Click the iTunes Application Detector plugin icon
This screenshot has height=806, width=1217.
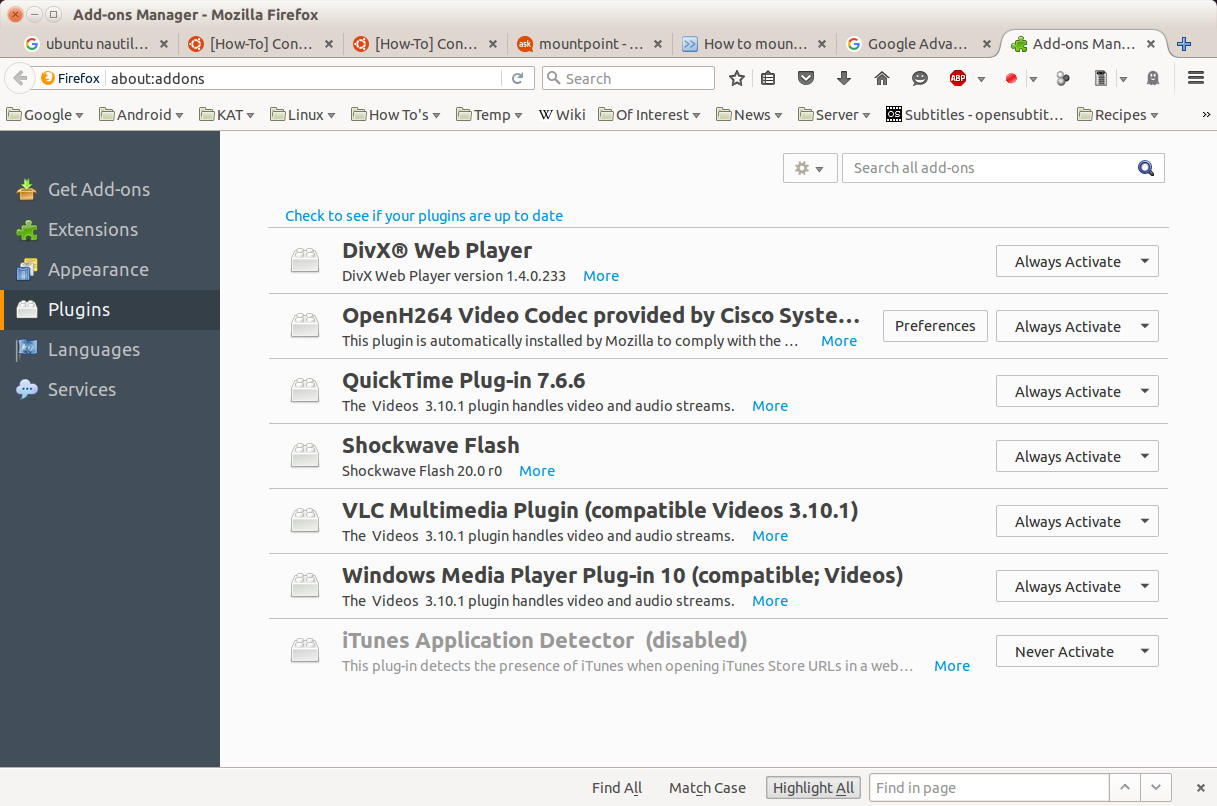305,651
